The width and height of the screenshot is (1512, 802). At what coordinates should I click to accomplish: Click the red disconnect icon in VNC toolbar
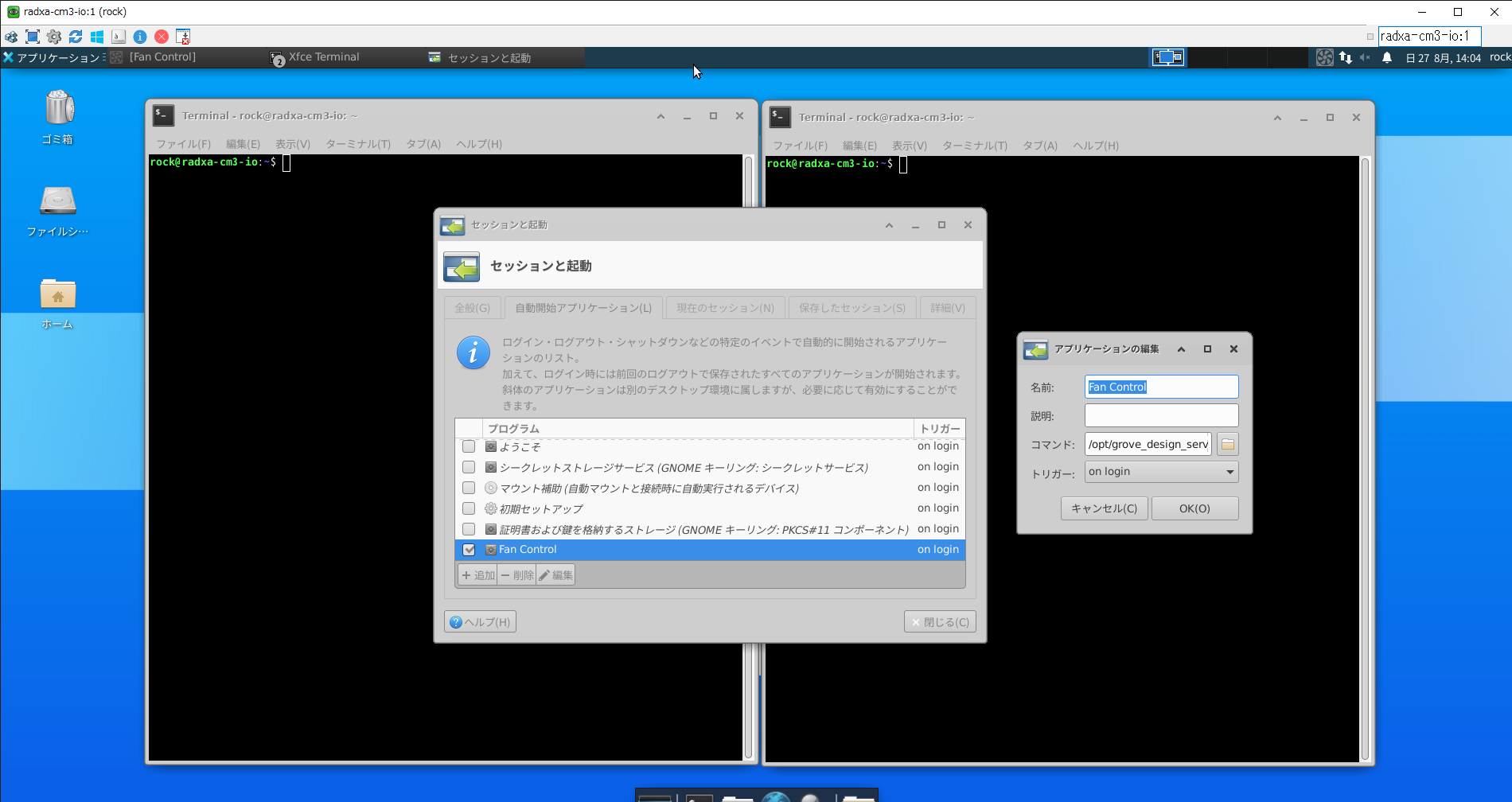pos(162,37)
